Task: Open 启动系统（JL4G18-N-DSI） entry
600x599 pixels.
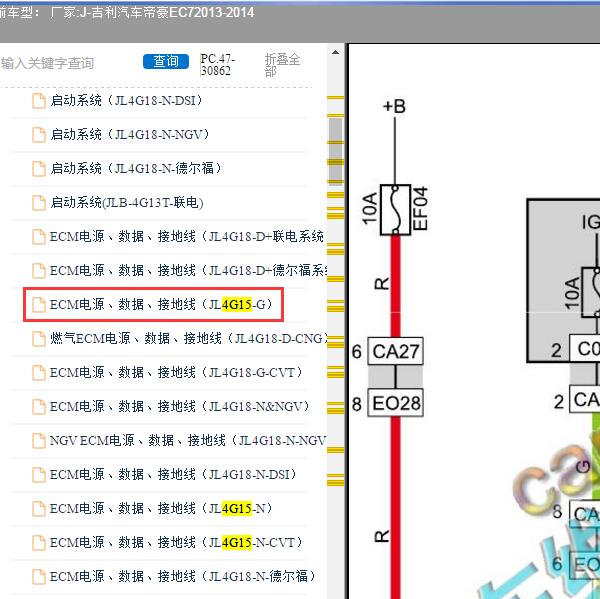Action: (x=126, y=101)
